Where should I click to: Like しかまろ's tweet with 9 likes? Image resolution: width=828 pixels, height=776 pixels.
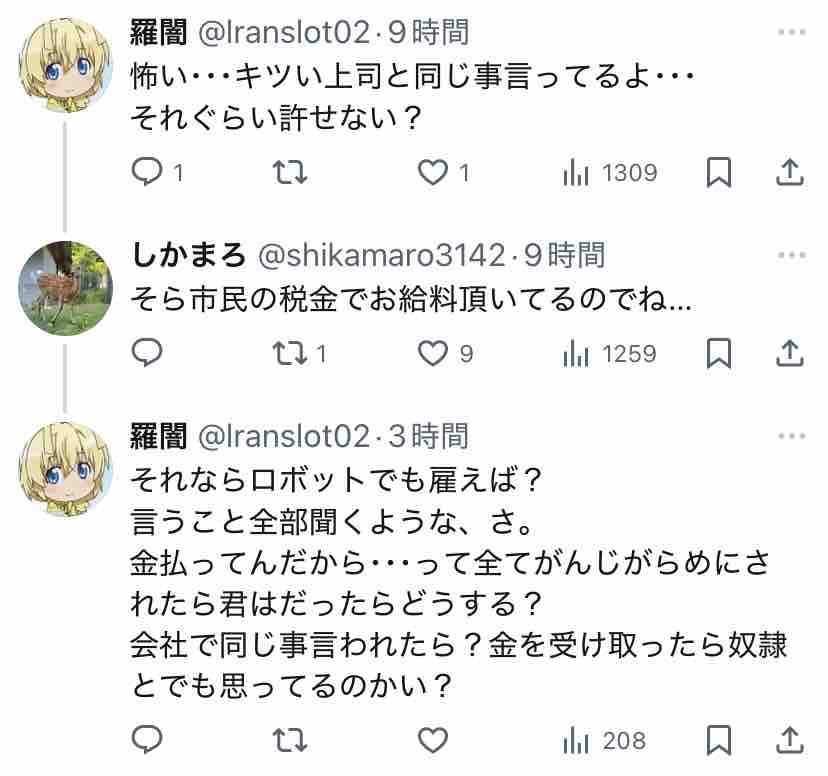point(432,353)
